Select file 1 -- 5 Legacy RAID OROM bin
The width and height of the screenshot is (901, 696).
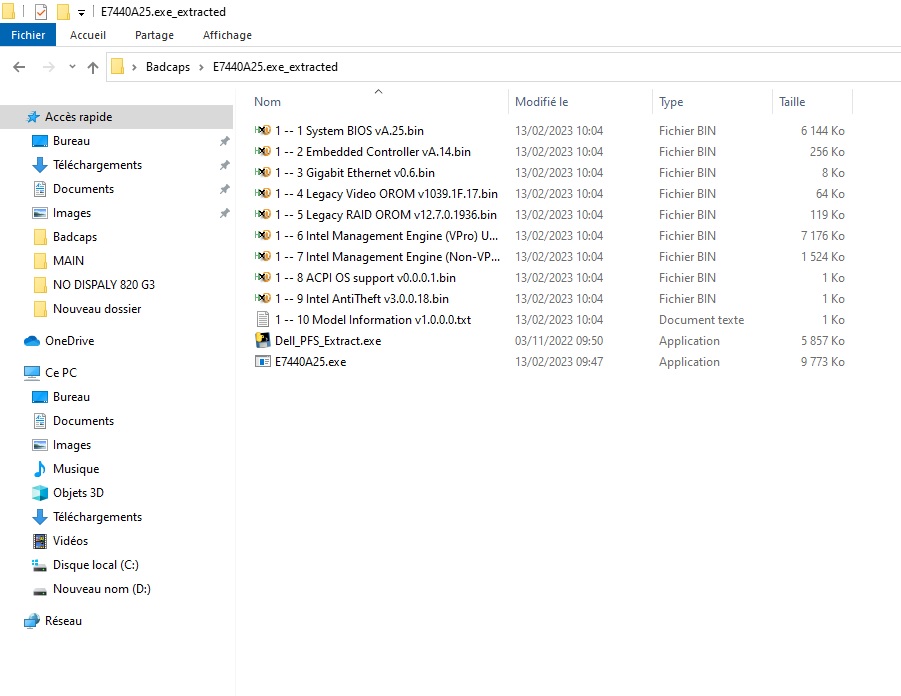click(x=386, y=215)
